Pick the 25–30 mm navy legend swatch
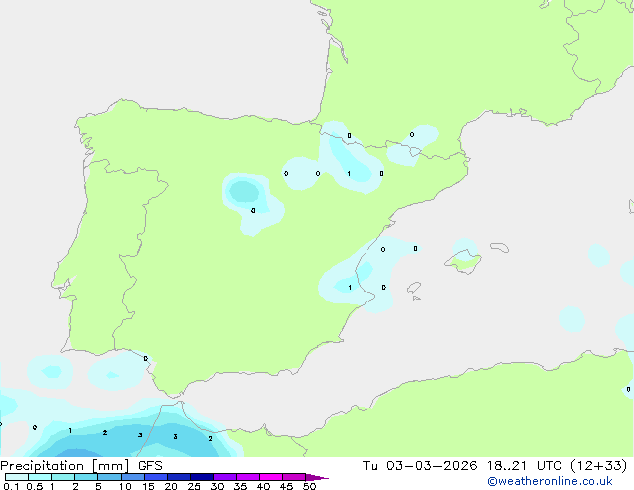Image resolution: width=634 pixels, height=490 pixels. [202, 477]
